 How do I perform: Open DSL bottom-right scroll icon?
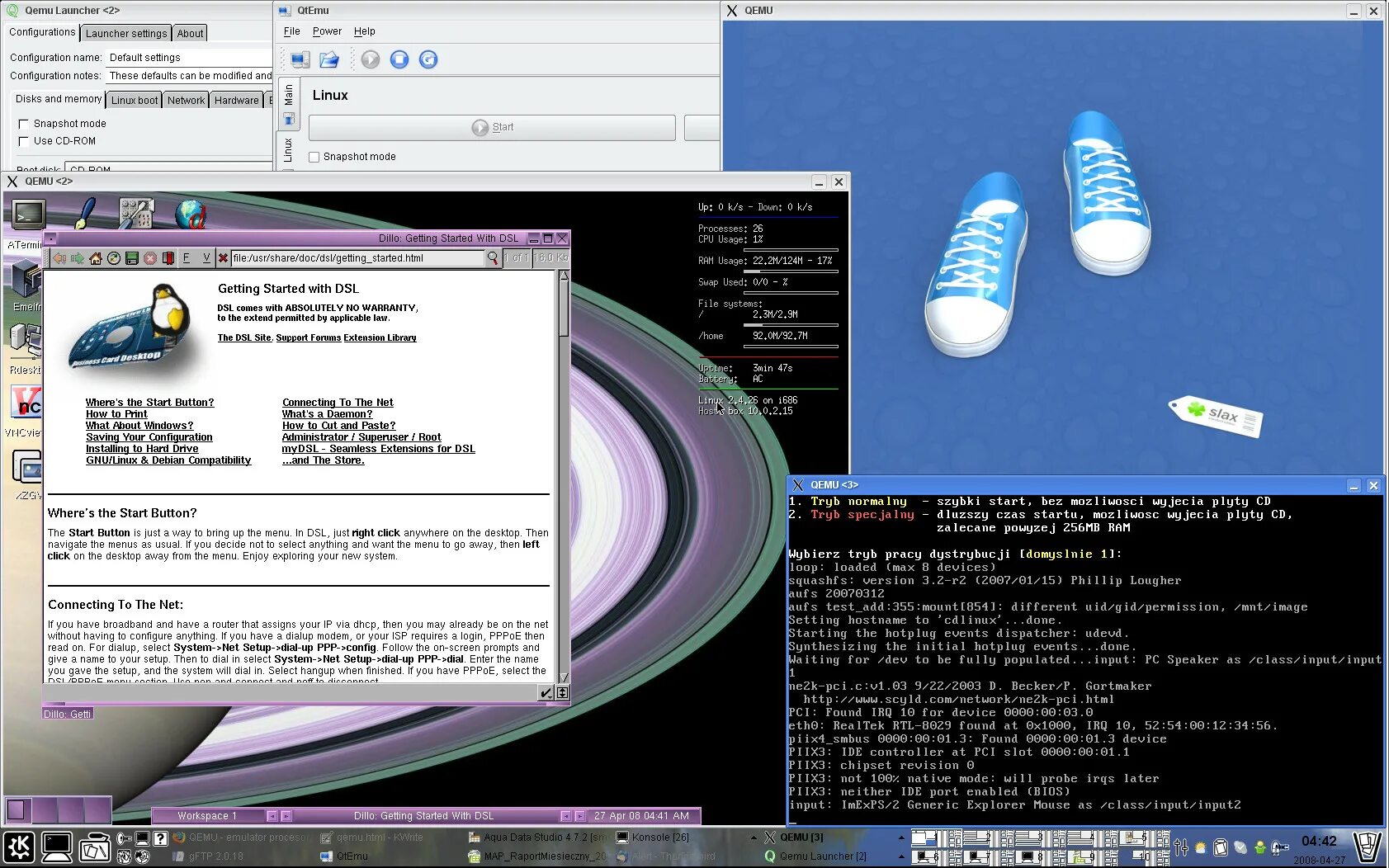[x=562, y=693]
